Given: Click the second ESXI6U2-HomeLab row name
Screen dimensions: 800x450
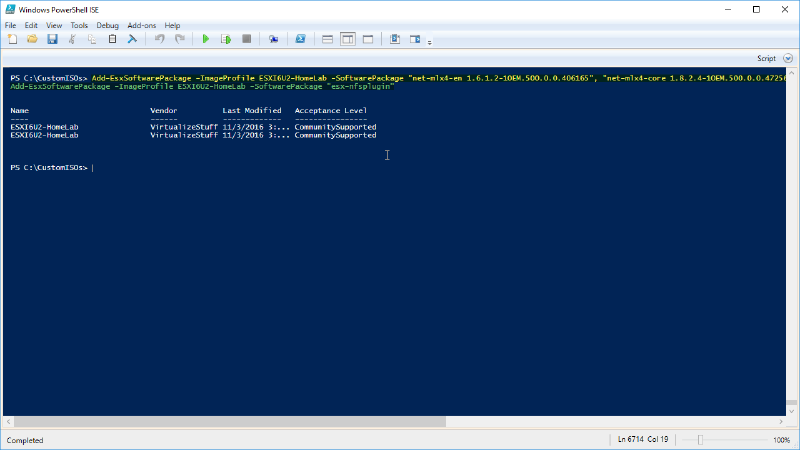Looking at the screenshot, I should click(x=44, y=135).
